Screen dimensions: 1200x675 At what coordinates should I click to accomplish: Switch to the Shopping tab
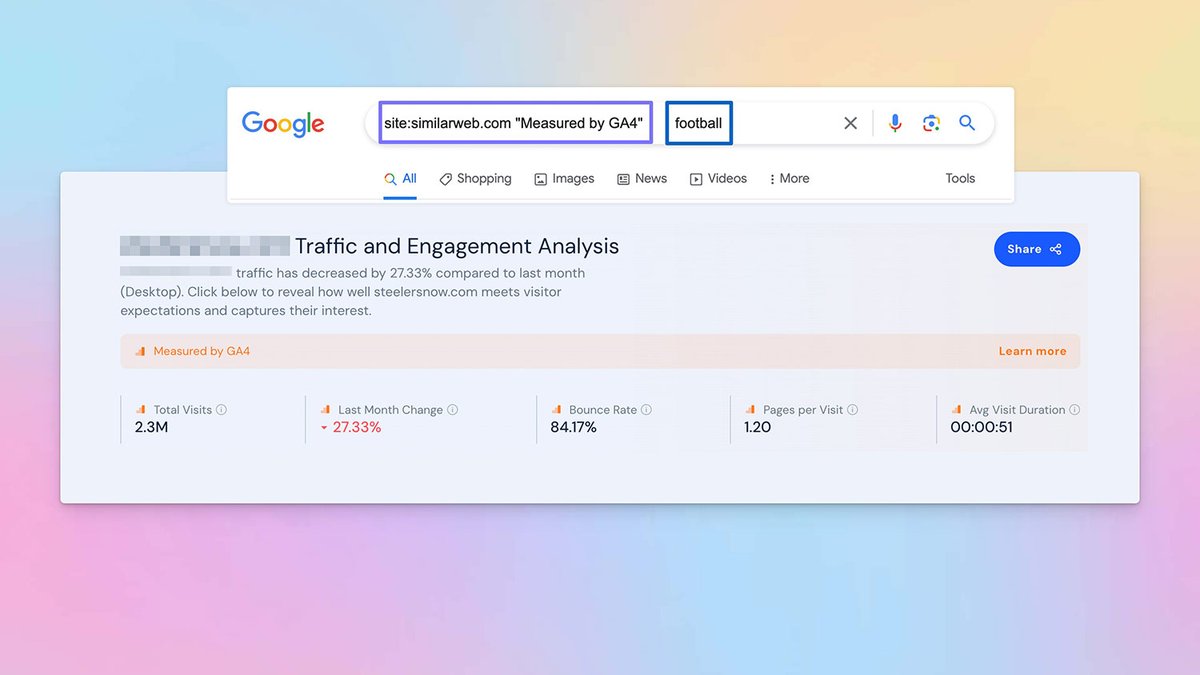pos(476,178)
